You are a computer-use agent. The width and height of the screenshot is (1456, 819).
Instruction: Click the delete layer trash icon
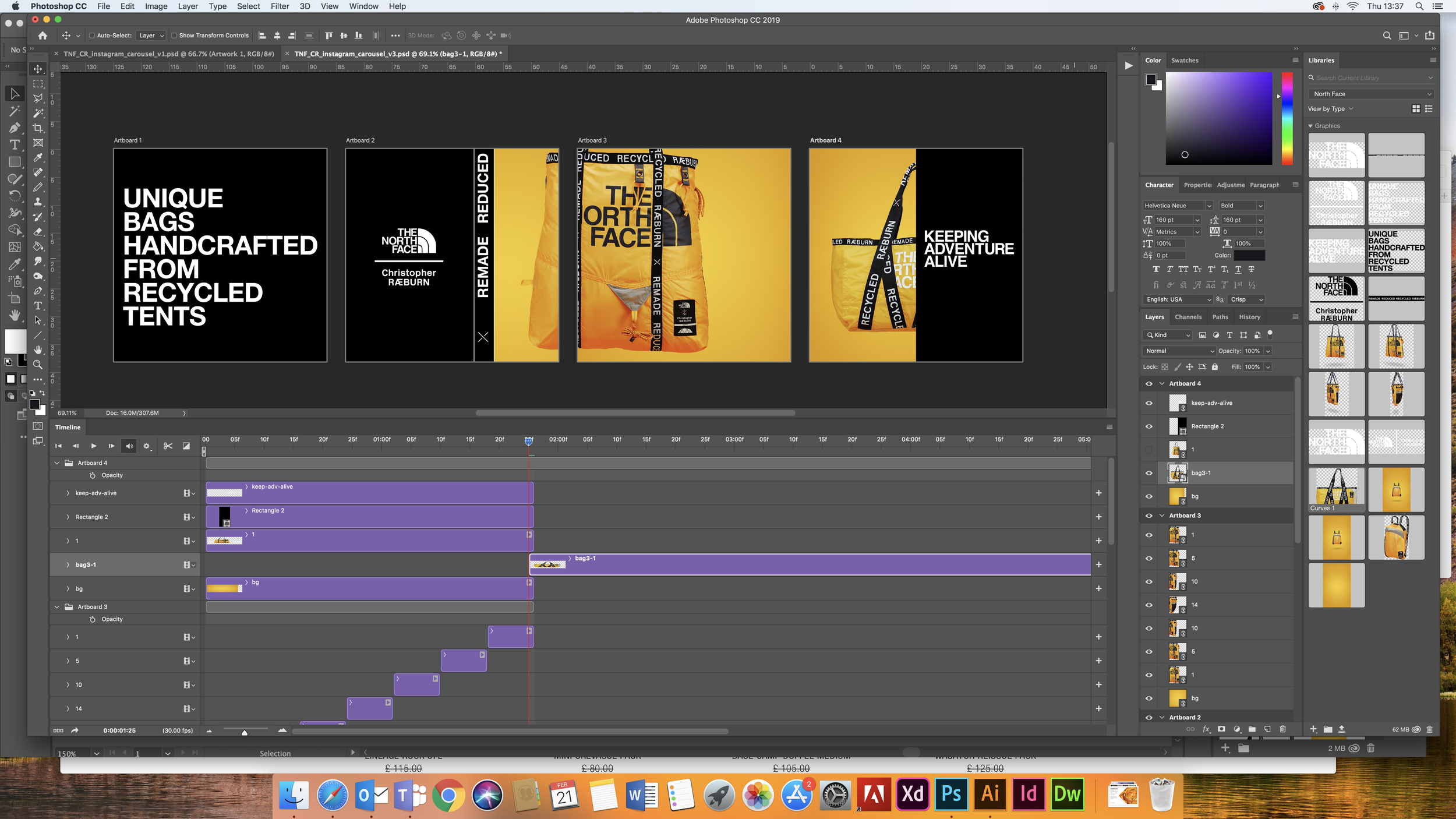tap(1282, 729)
